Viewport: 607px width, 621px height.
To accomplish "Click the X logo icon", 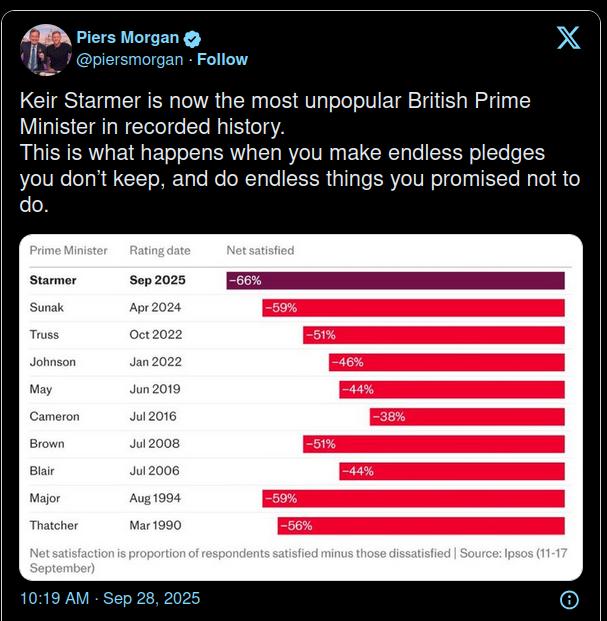I will click(x=567, y=39).
